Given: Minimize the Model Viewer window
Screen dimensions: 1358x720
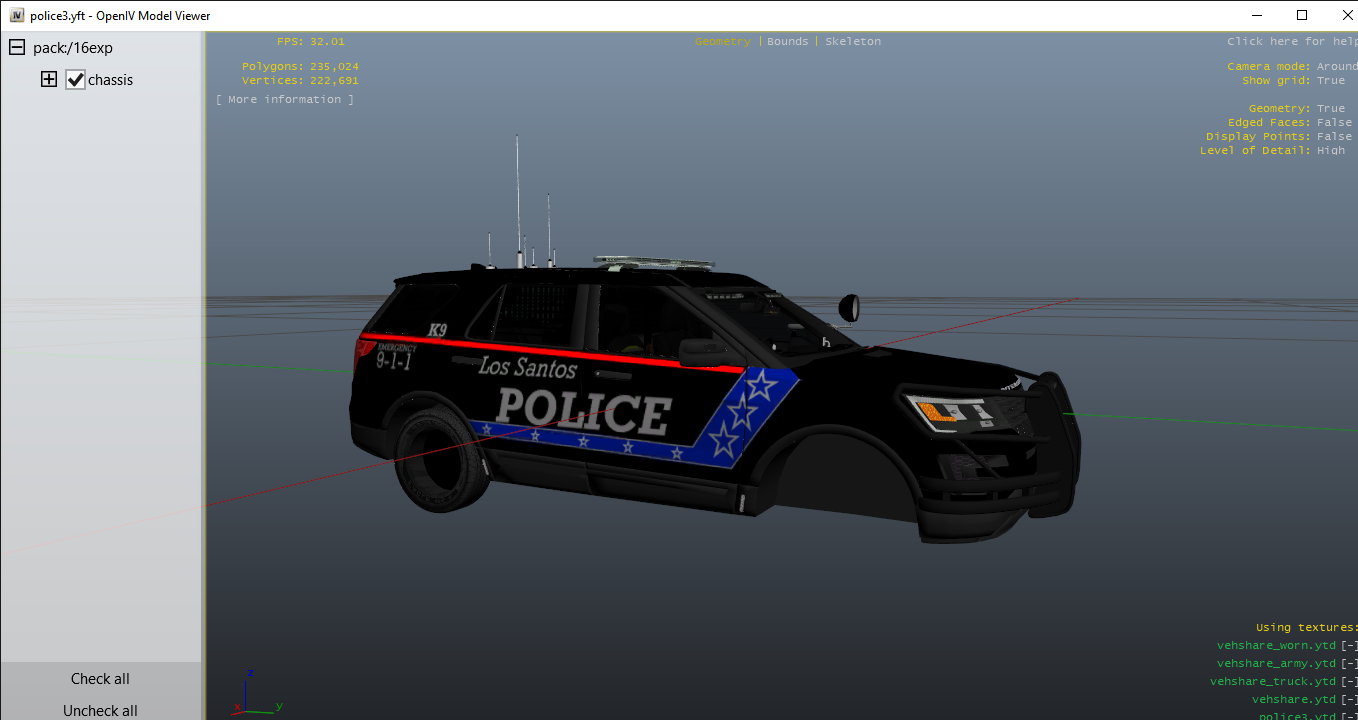Looking at the screenshot, I should (x=1255, y=15).
